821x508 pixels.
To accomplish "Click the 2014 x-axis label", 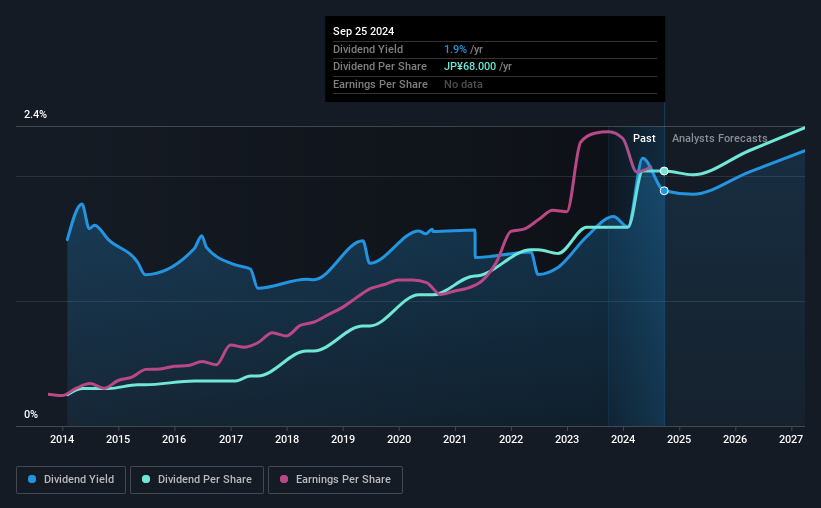I will 62,439.
